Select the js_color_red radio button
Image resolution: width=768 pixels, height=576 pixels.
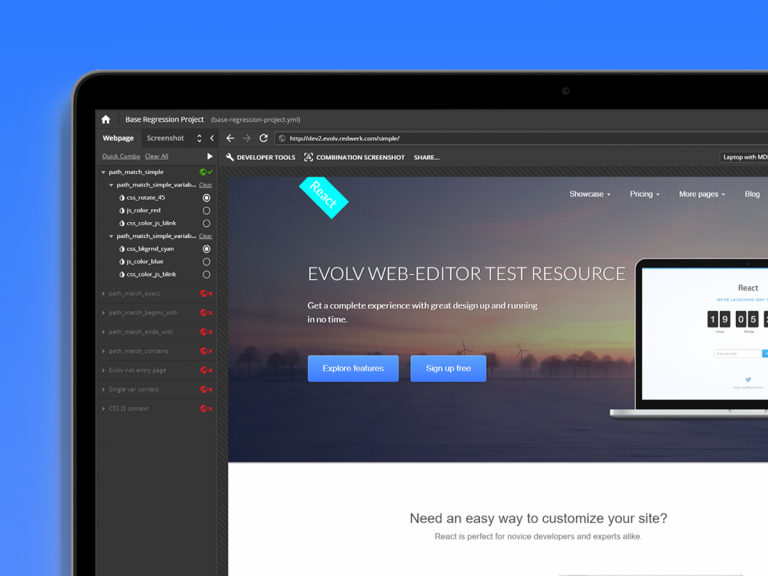pos(207,211)
